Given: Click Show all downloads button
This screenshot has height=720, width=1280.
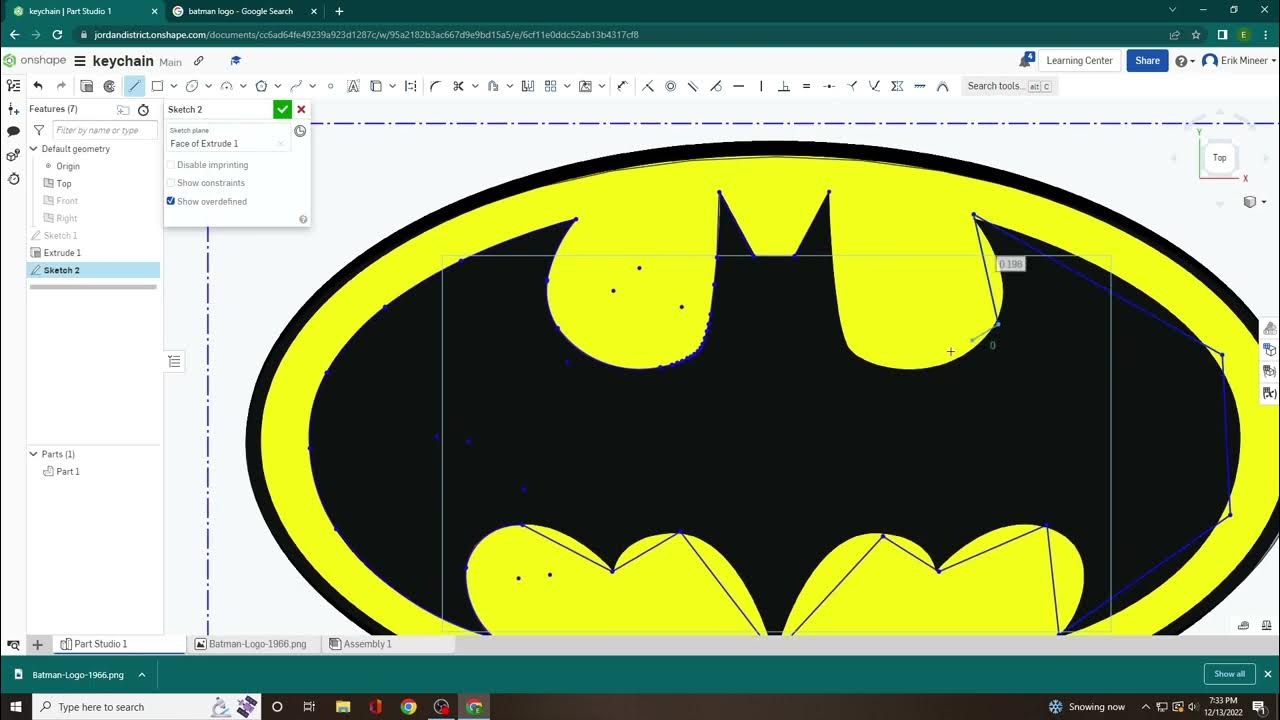Looking at the screenshot, I should 1229,674.
